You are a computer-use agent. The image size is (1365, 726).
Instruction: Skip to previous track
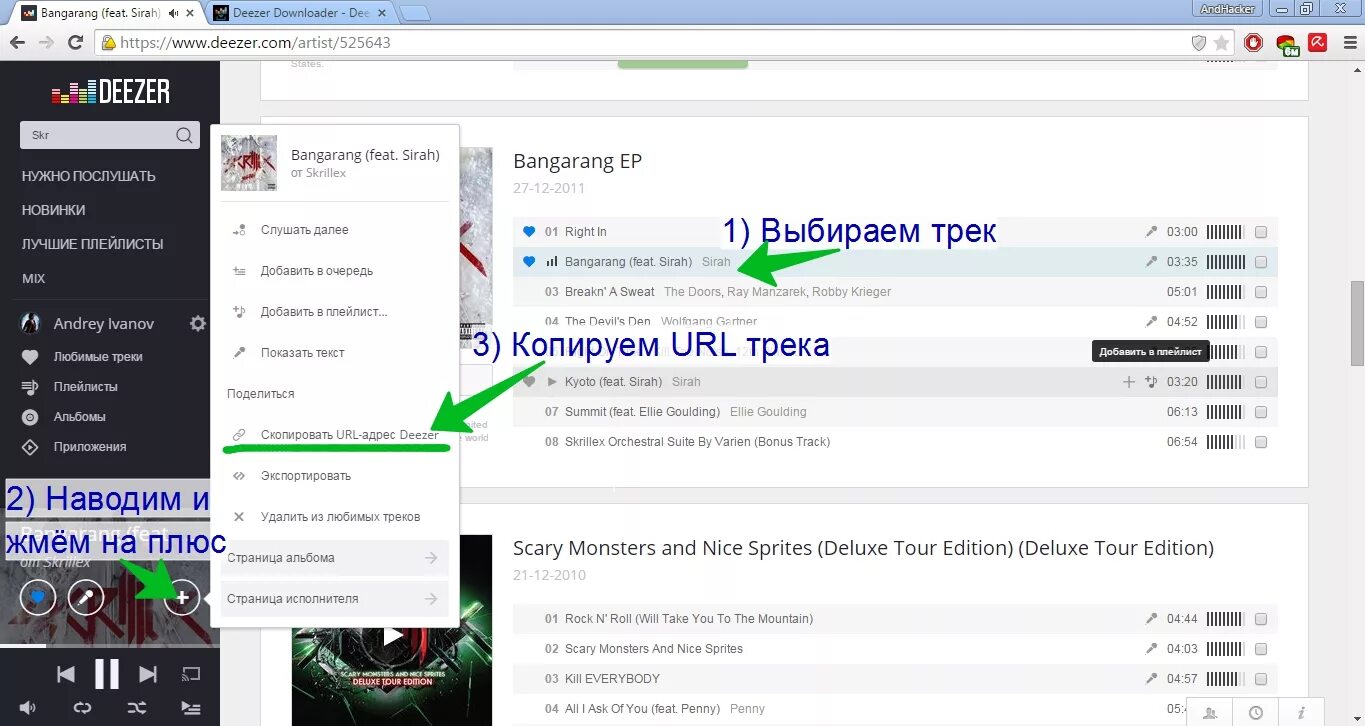pyautogui.click(x=65, y=674)
